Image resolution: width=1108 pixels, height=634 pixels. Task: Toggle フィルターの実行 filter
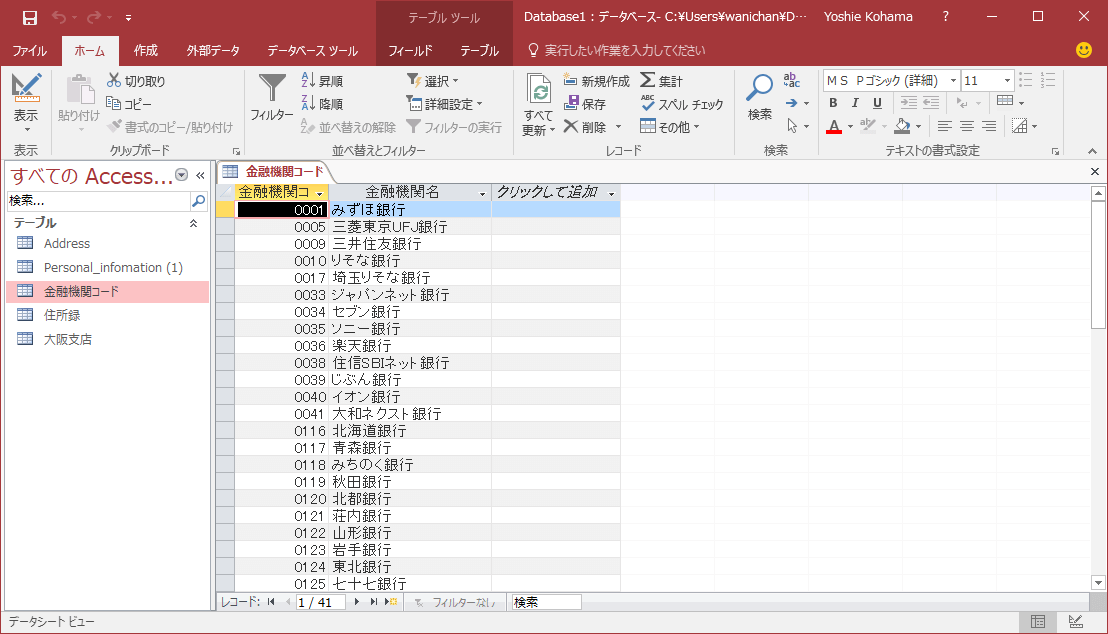click(454, 127)
